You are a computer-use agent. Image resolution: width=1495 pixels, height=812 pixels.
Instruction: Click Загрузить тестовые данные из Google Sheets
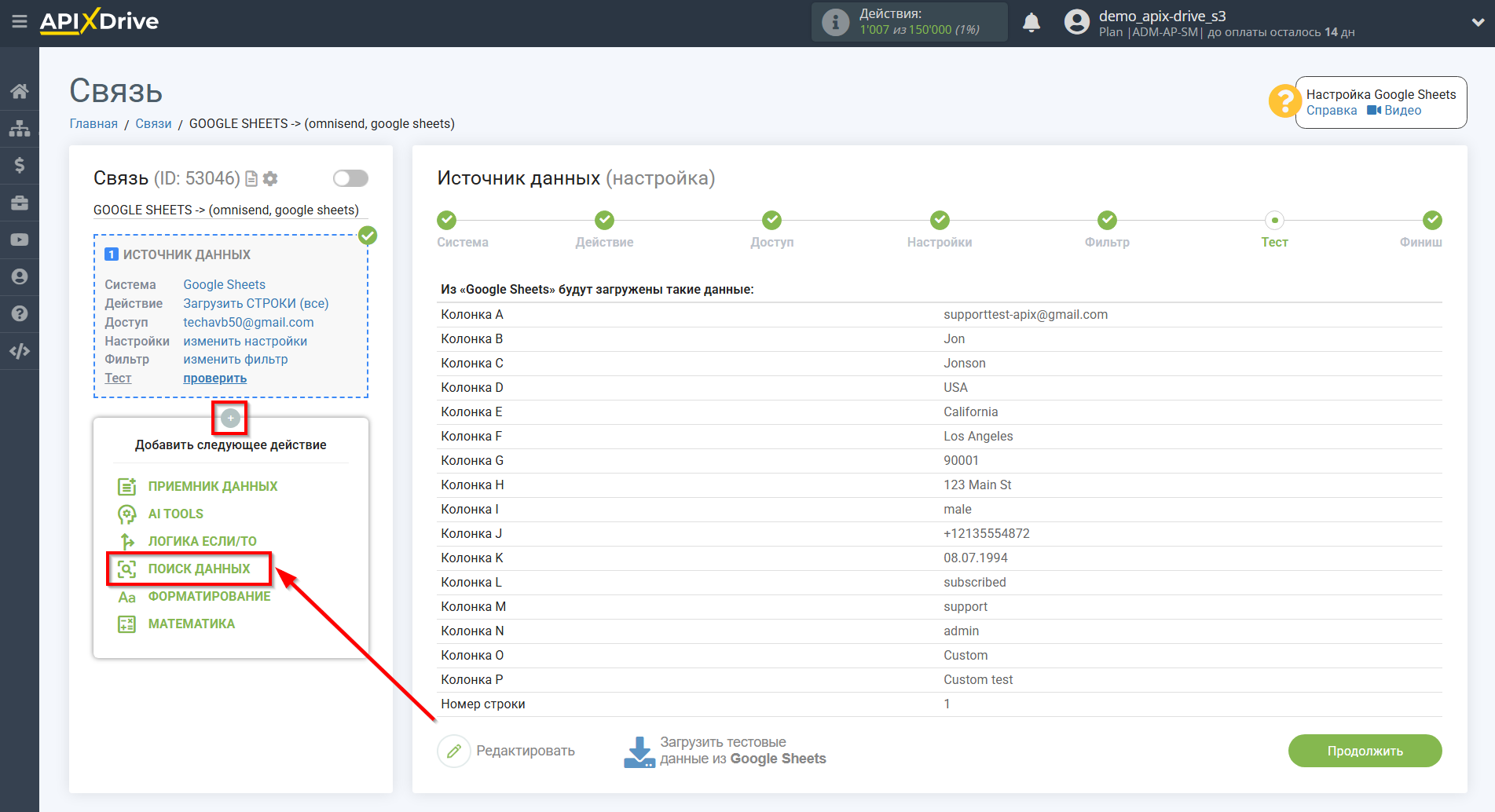[725, 751]
